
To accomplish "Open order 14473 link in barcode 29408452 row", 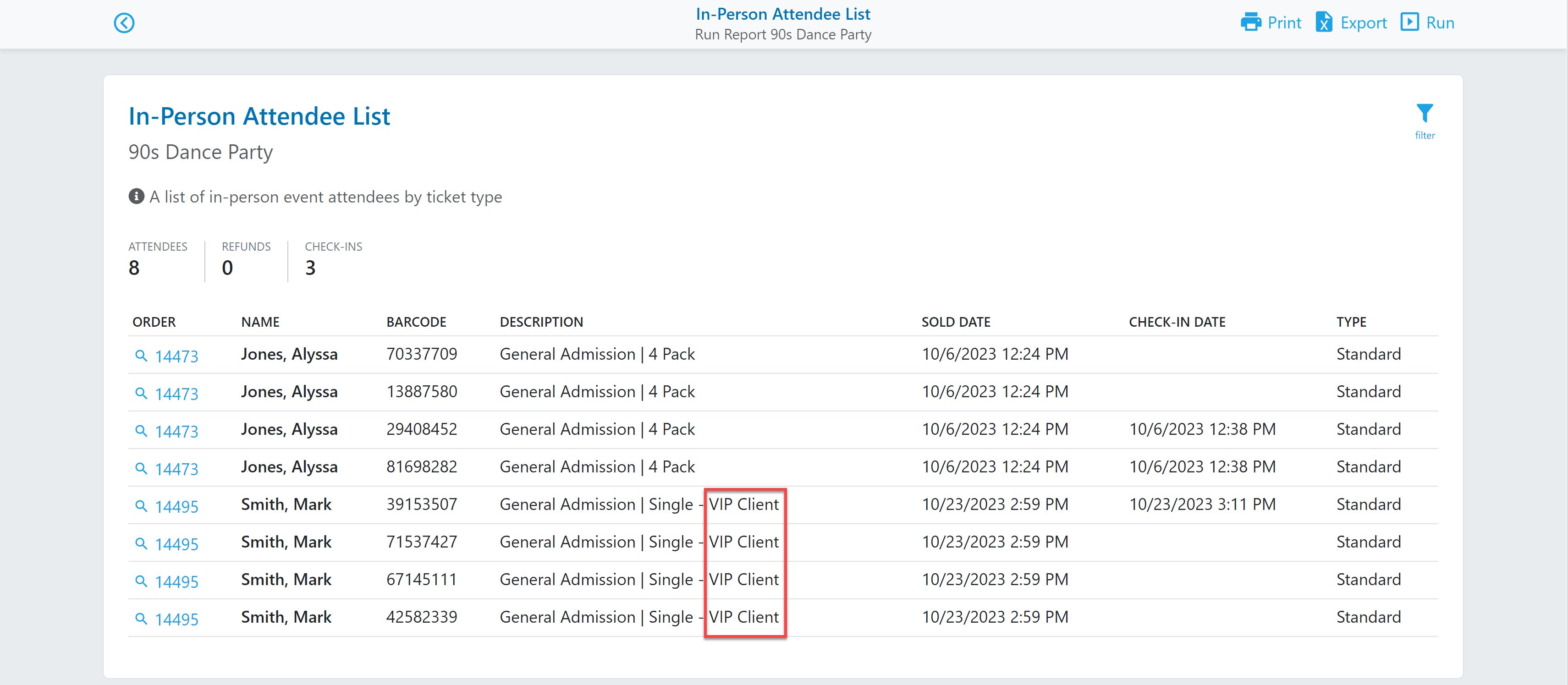I will click(176, 432).
